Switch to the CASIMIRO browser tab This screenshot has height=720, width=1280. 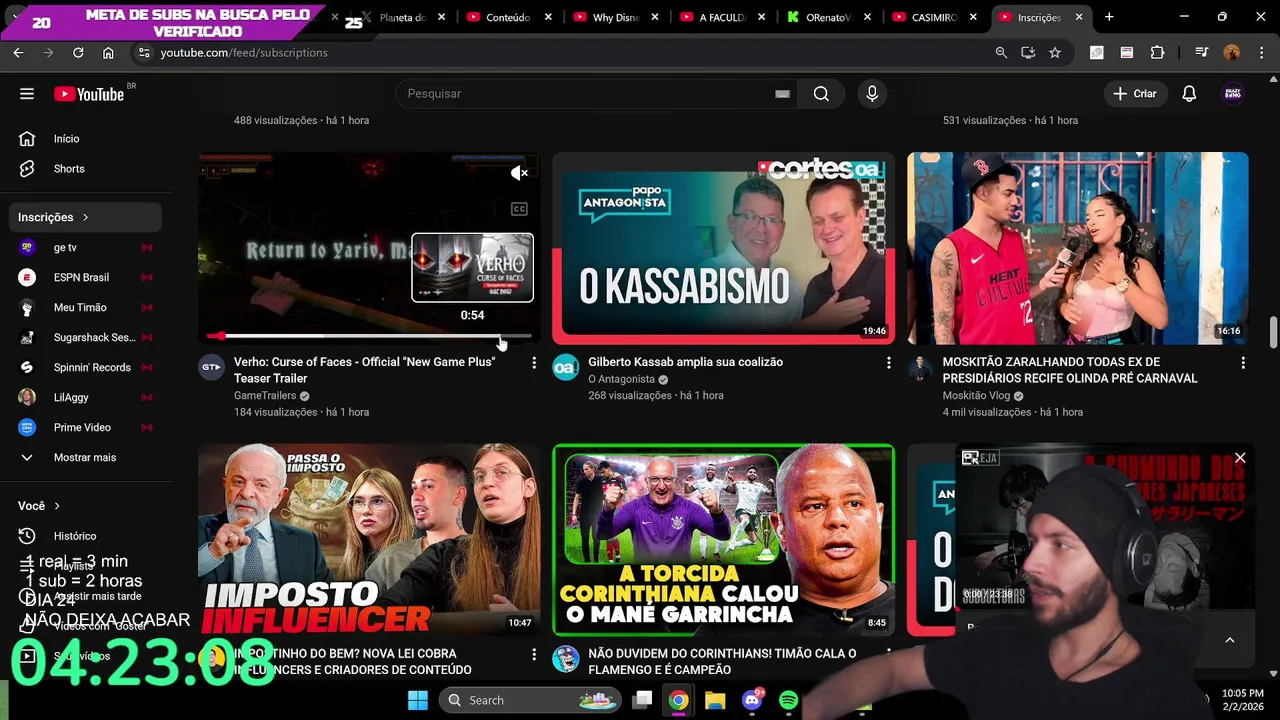(935, 17)
